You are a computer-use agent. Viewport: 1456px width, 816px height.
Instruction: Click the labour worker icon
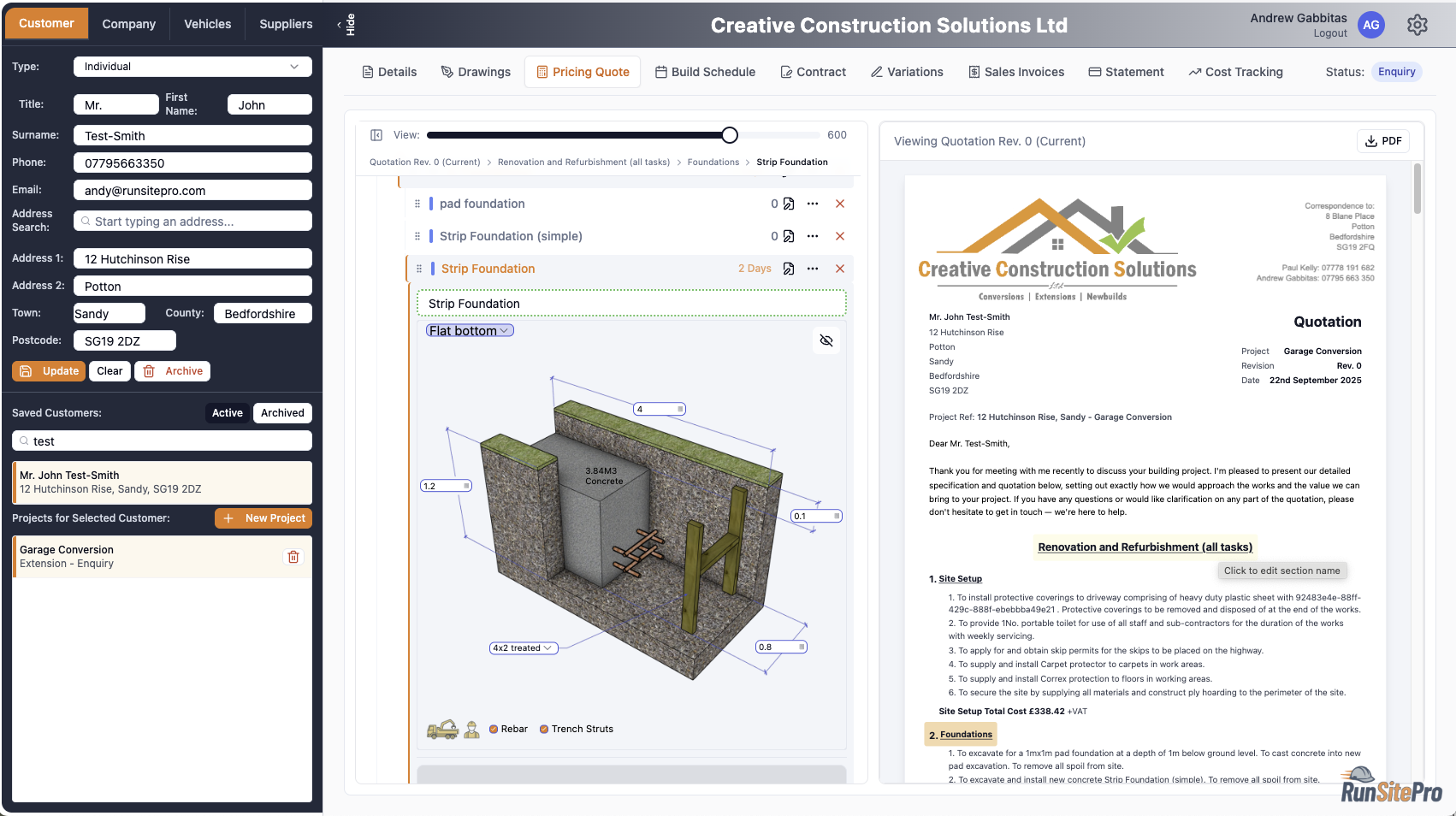pyautogui.click(x=471, y=730)
